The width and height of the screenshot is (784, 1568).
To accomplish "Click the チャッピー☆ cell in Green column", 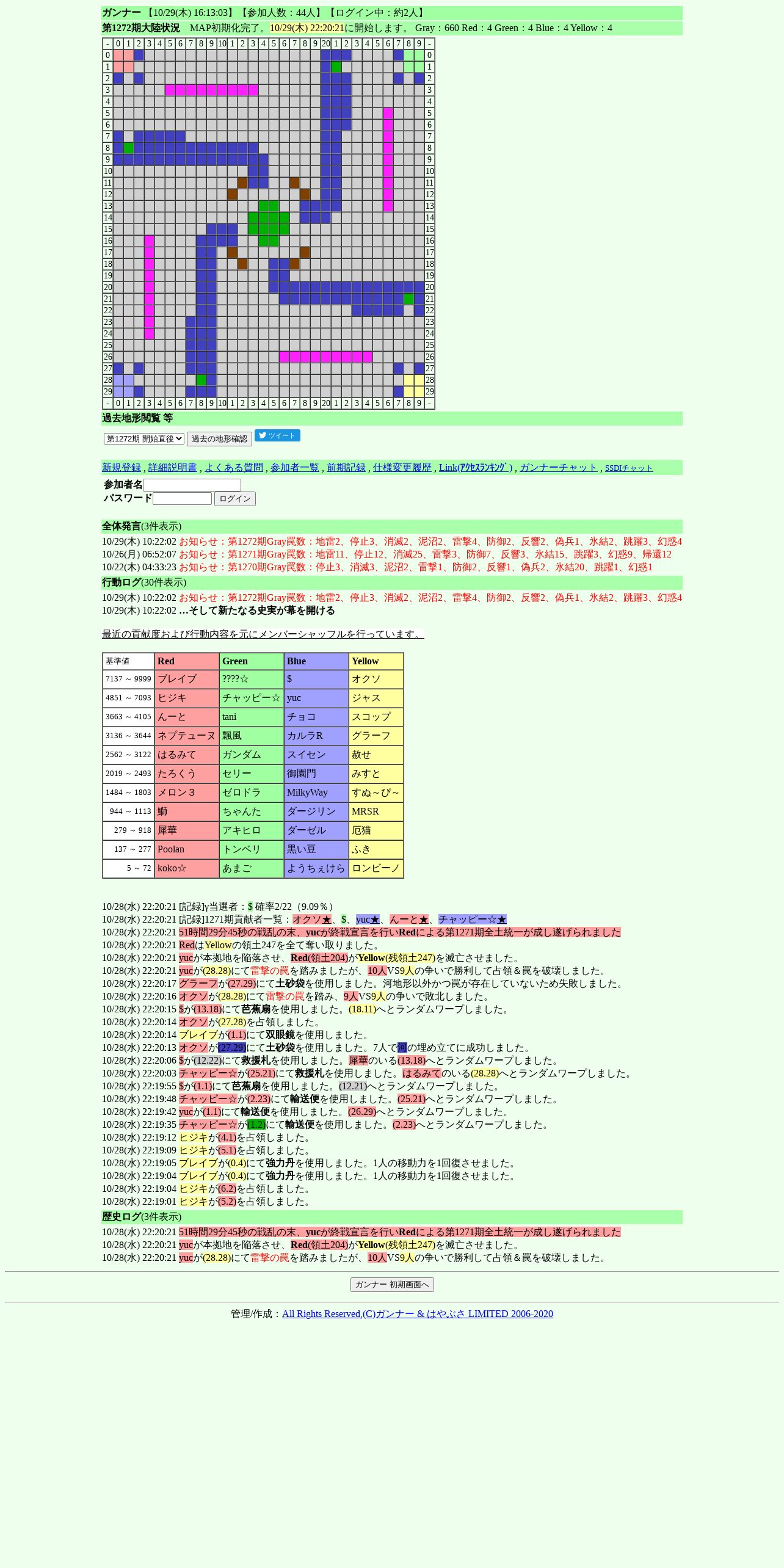I will 252,698.
